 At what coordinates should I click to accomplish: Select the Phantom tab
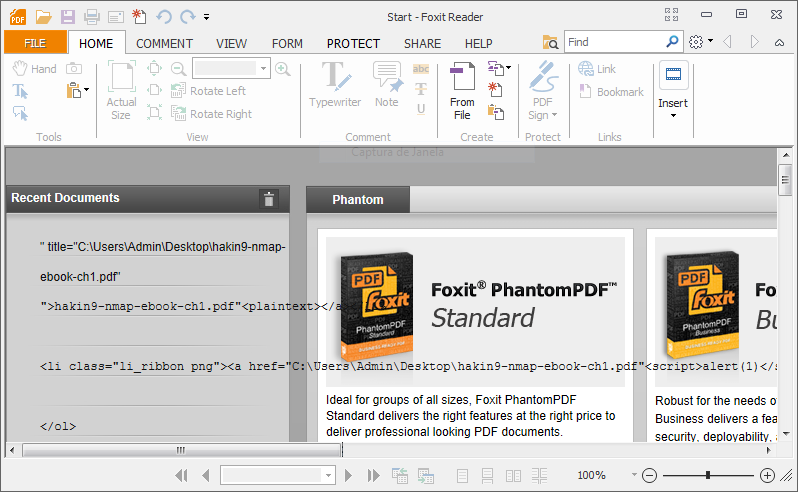[x=358, y=199]
